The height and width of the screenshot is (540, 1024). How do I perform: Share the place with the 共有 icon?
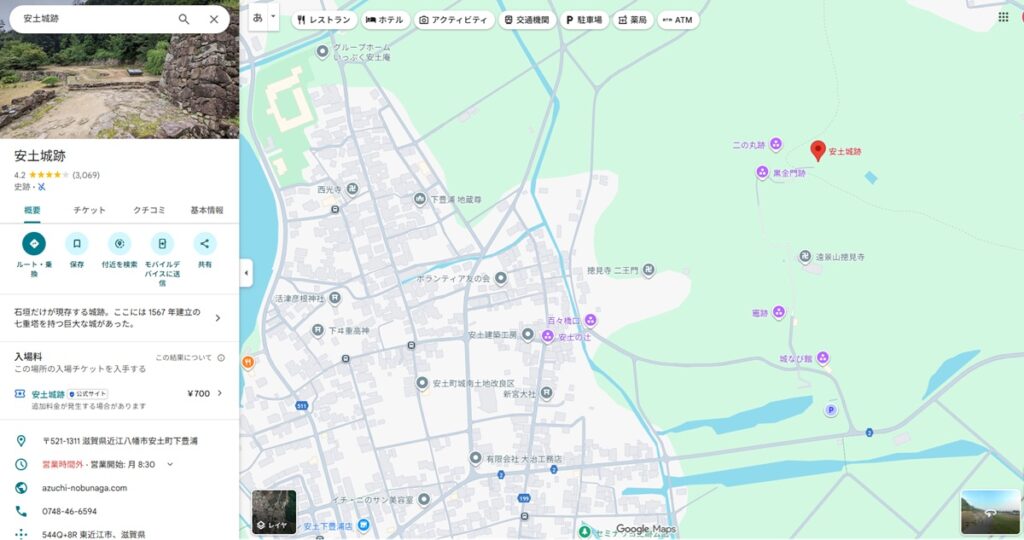(204, 243)
